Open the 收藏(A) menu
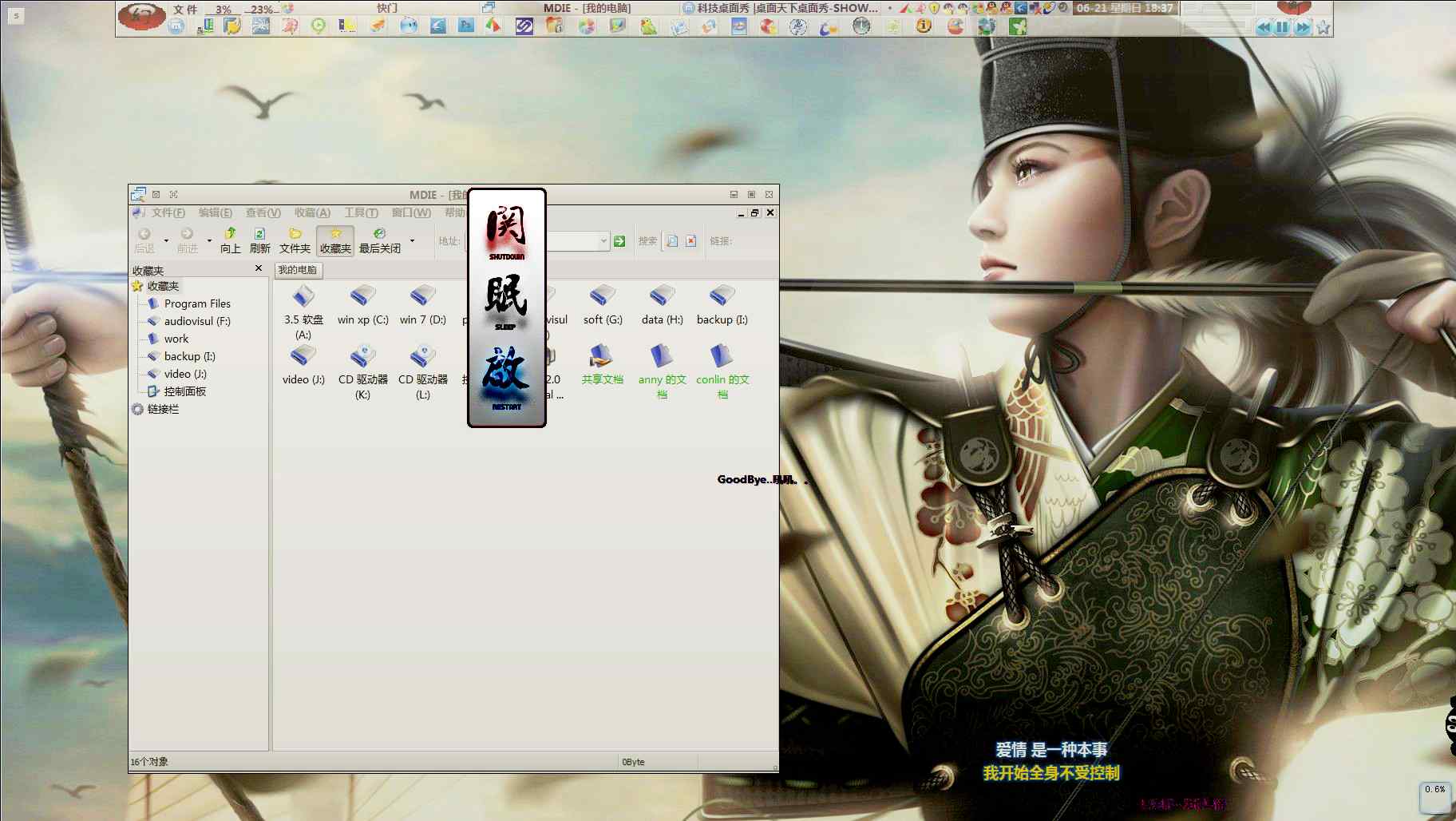The height and width of the screenshot is (821, 1456). (312, 212)
